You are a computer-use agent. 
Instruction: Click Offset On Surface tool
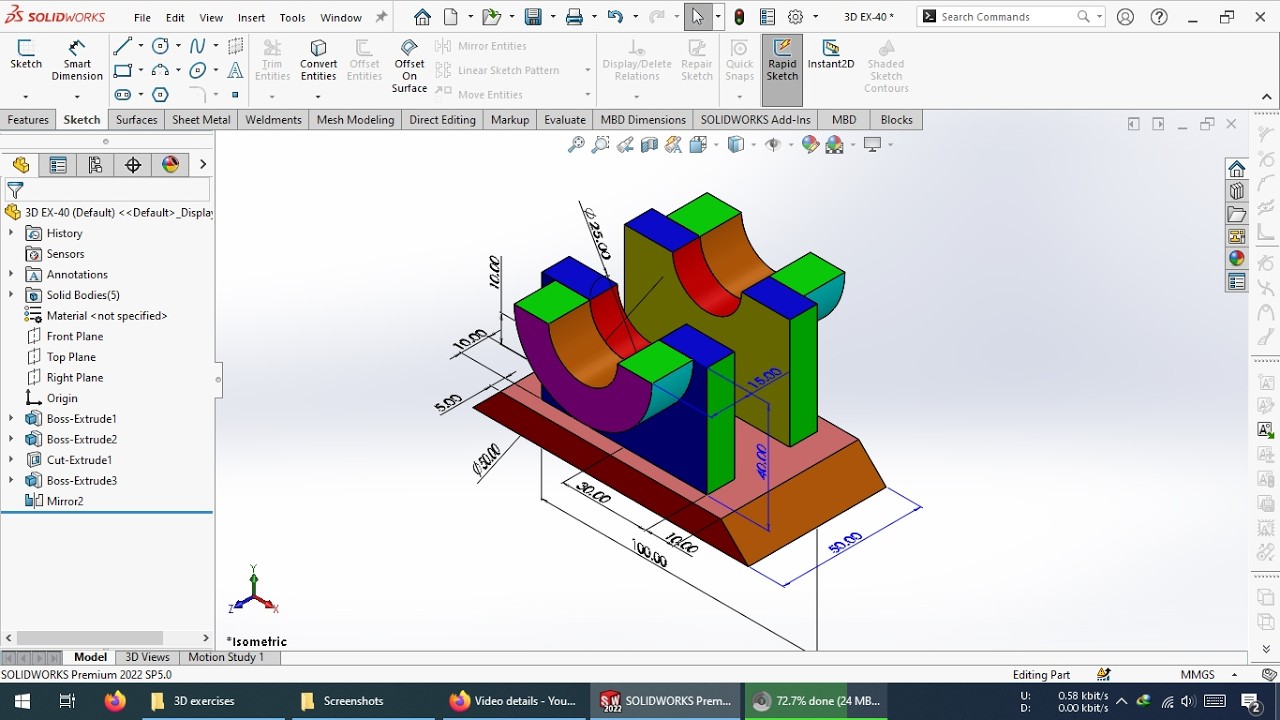click(x=409, y=66)
